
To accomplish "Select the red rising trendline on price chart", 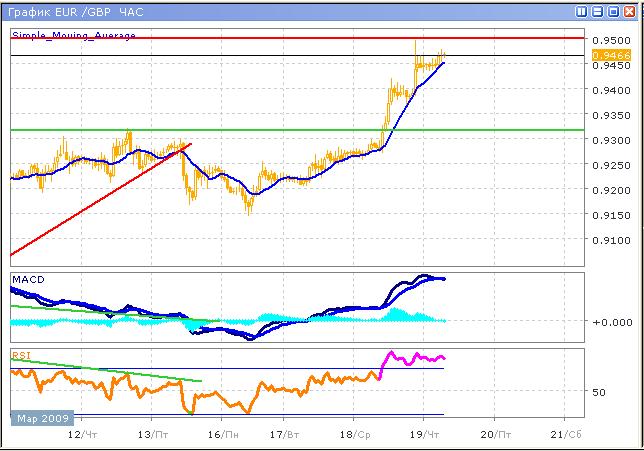I will [100, 199].
